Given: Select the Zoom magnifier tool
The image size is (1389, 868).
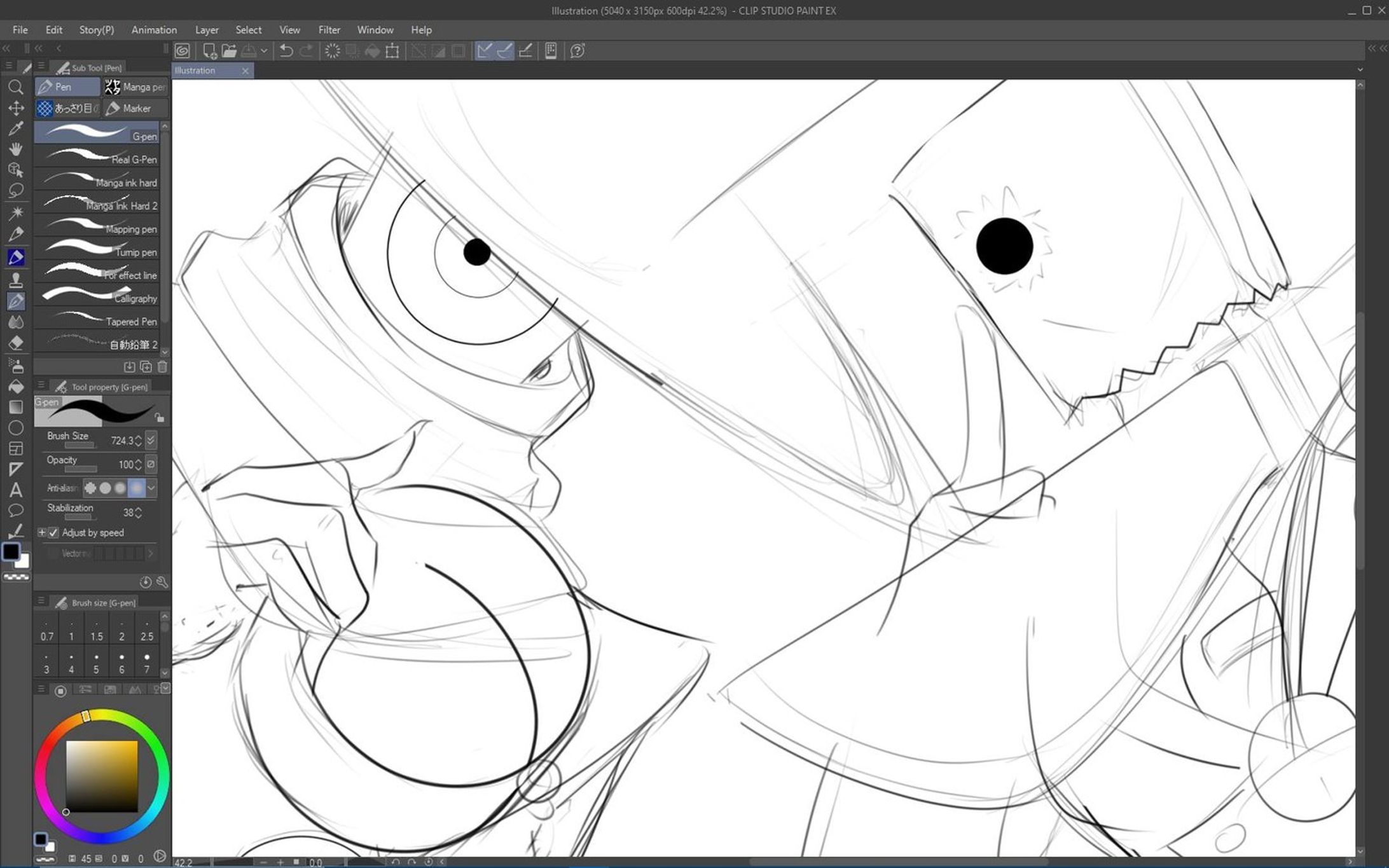Looking at the screenshot, I should coord(16,87).
